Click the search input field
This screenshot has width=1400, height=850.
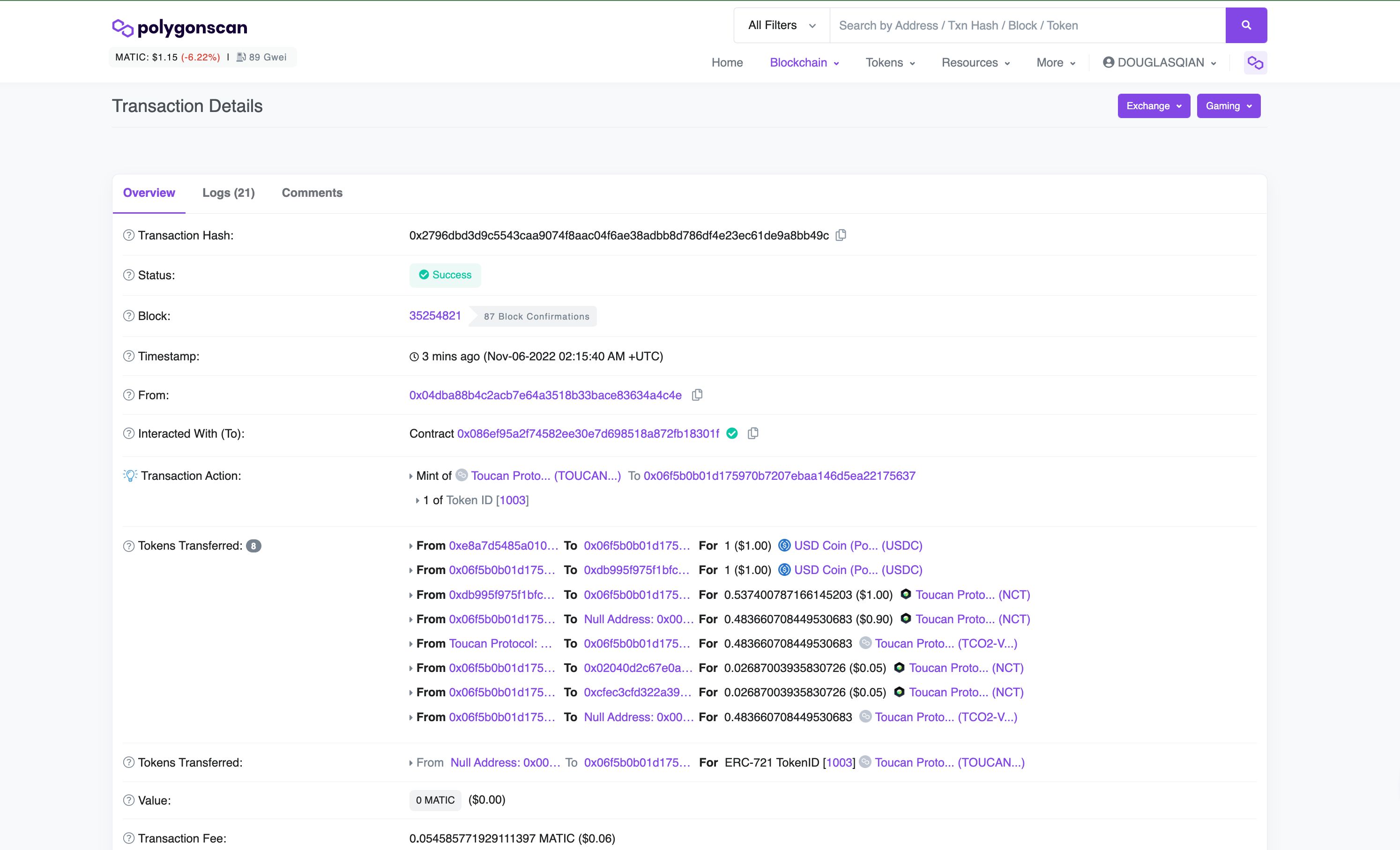click(x=1027, y=25)
